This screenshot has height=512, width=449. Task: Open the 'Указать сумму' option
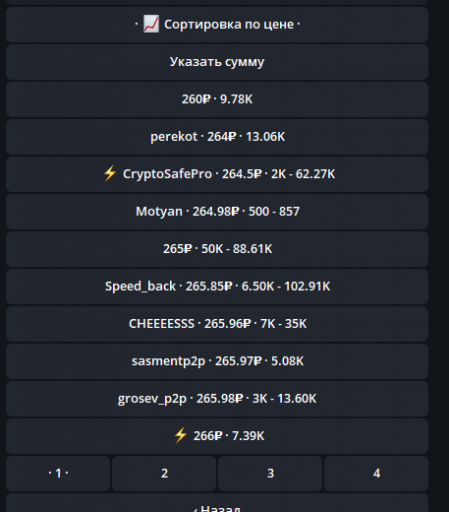click(x=217, y=62)
